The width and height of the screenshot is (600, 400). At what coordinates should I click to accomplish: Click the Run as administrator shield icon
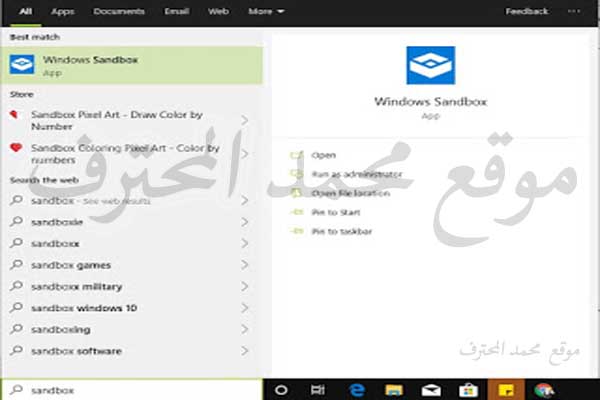click(x=297, y=174)
